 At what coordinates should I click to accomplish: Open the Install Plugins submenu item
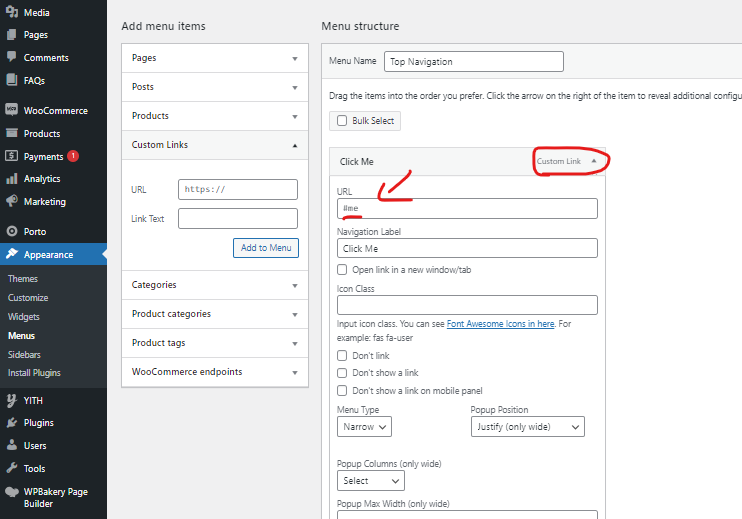coord(34,373)
